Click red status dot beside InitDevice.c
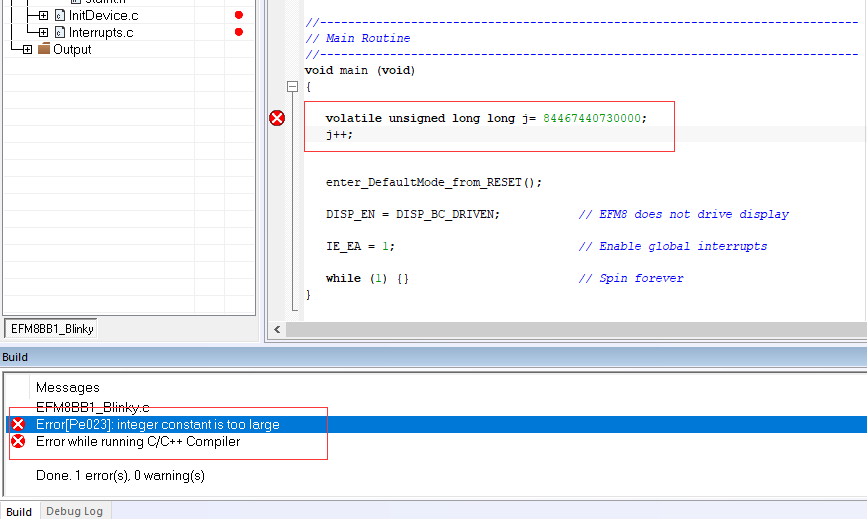Image resolution: width=867 pixels, height=519 pixels. tap(238, 16)
